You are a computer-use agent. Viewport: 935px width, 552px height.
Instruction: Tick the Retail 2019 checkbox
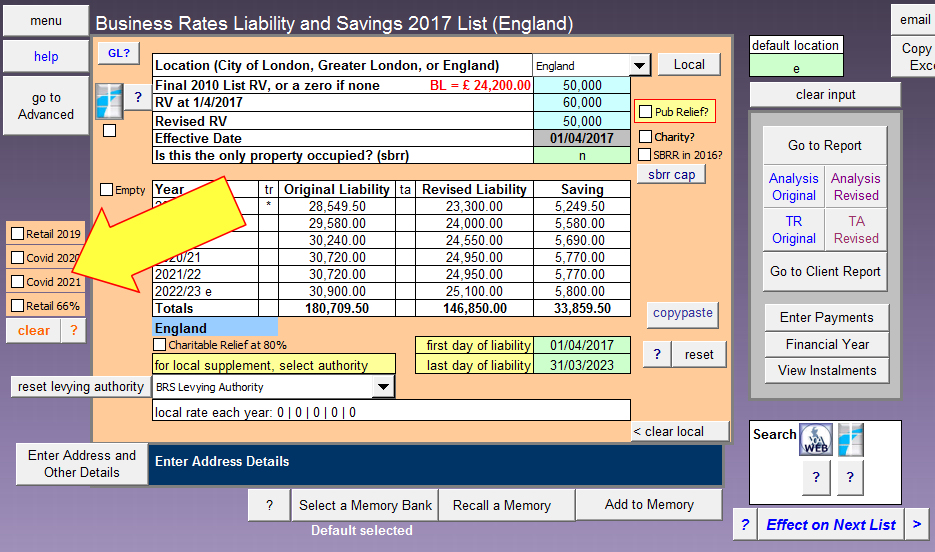(18, 234)
